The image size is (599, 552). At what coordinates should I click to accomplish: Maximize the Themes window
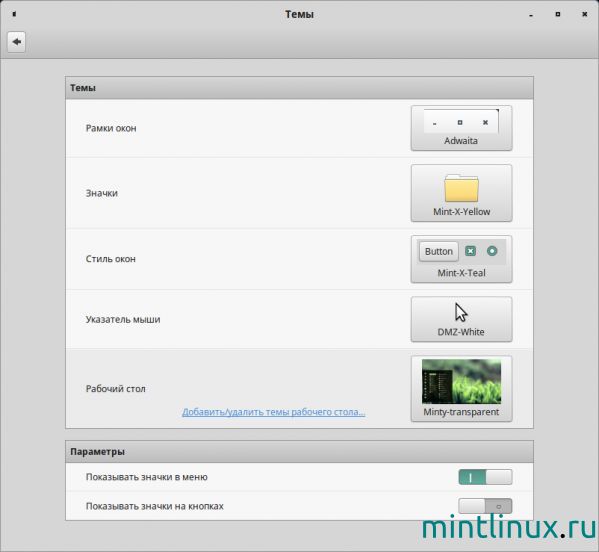click(558, 14)
